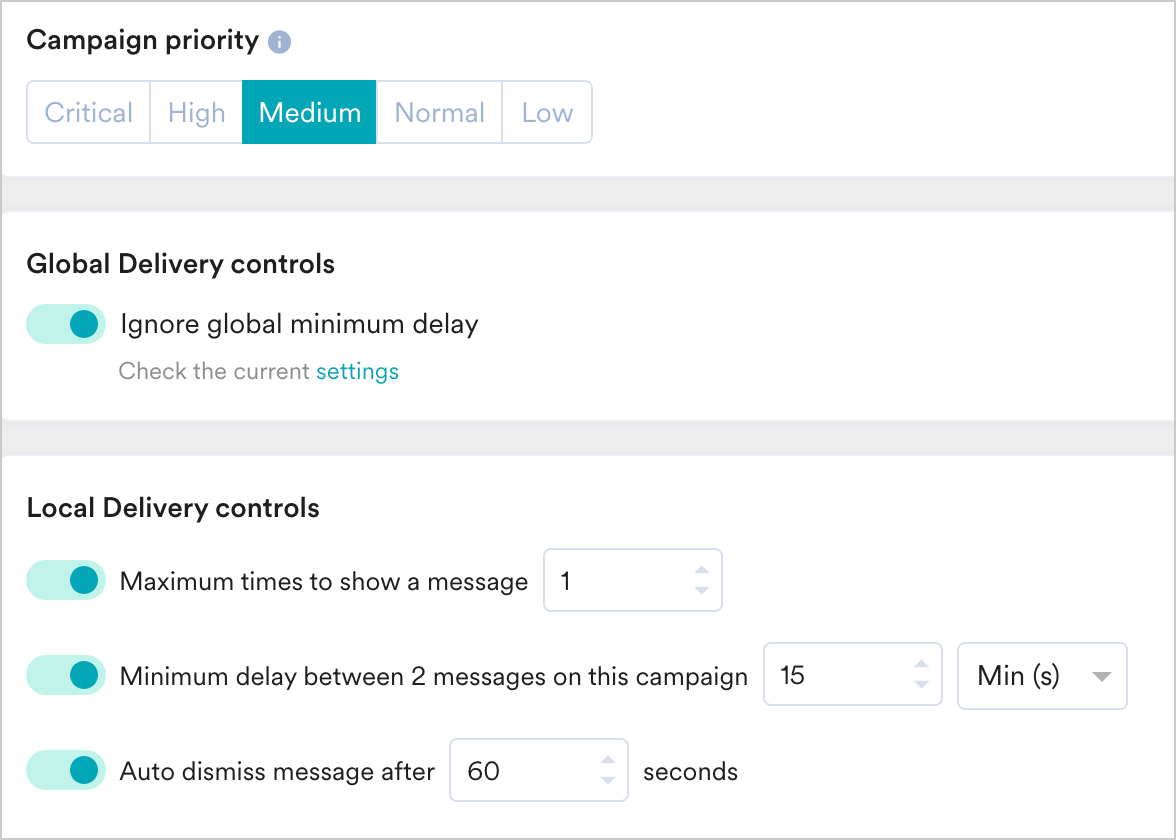Select the Low priority level
Image resolution: width=1176 pixels, height=840 pixels.
click(547, 112)
